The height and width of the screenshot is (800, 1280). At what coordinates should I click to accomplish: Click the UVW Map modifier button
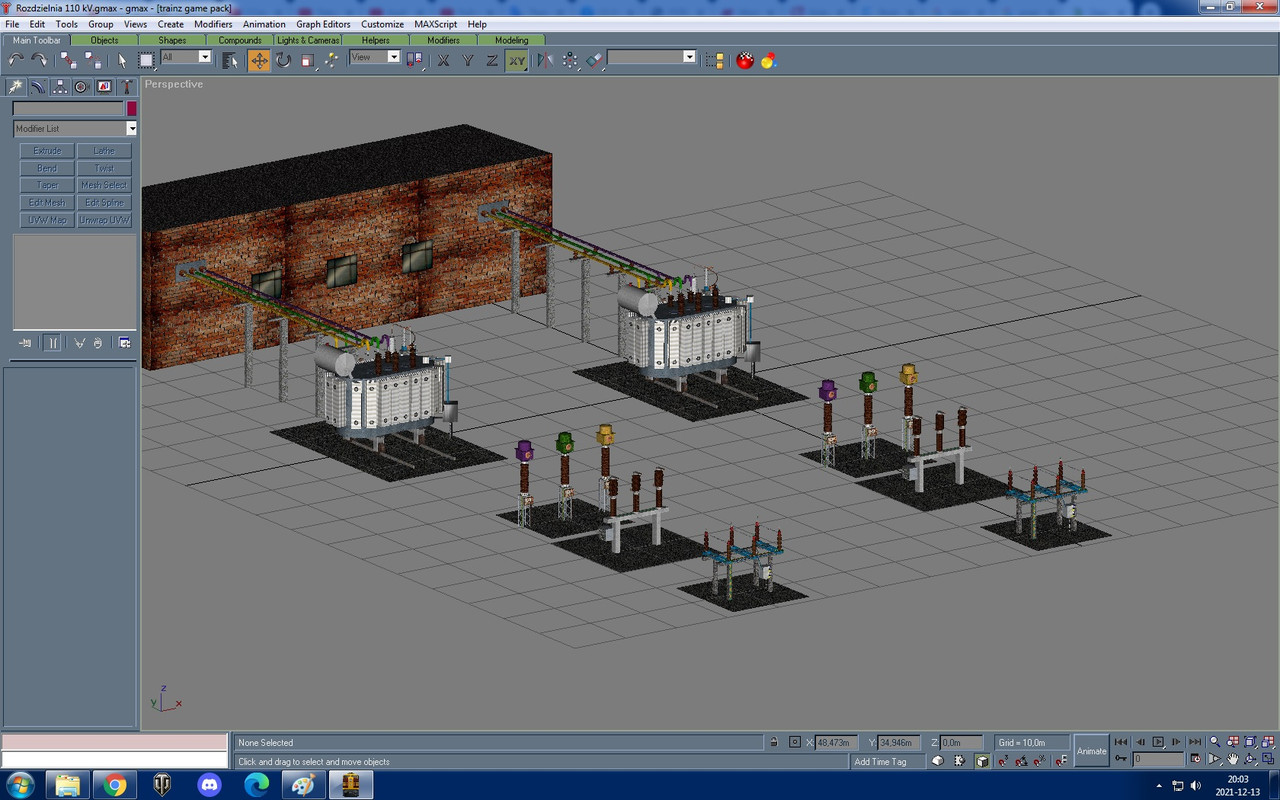tap(47, 220)
